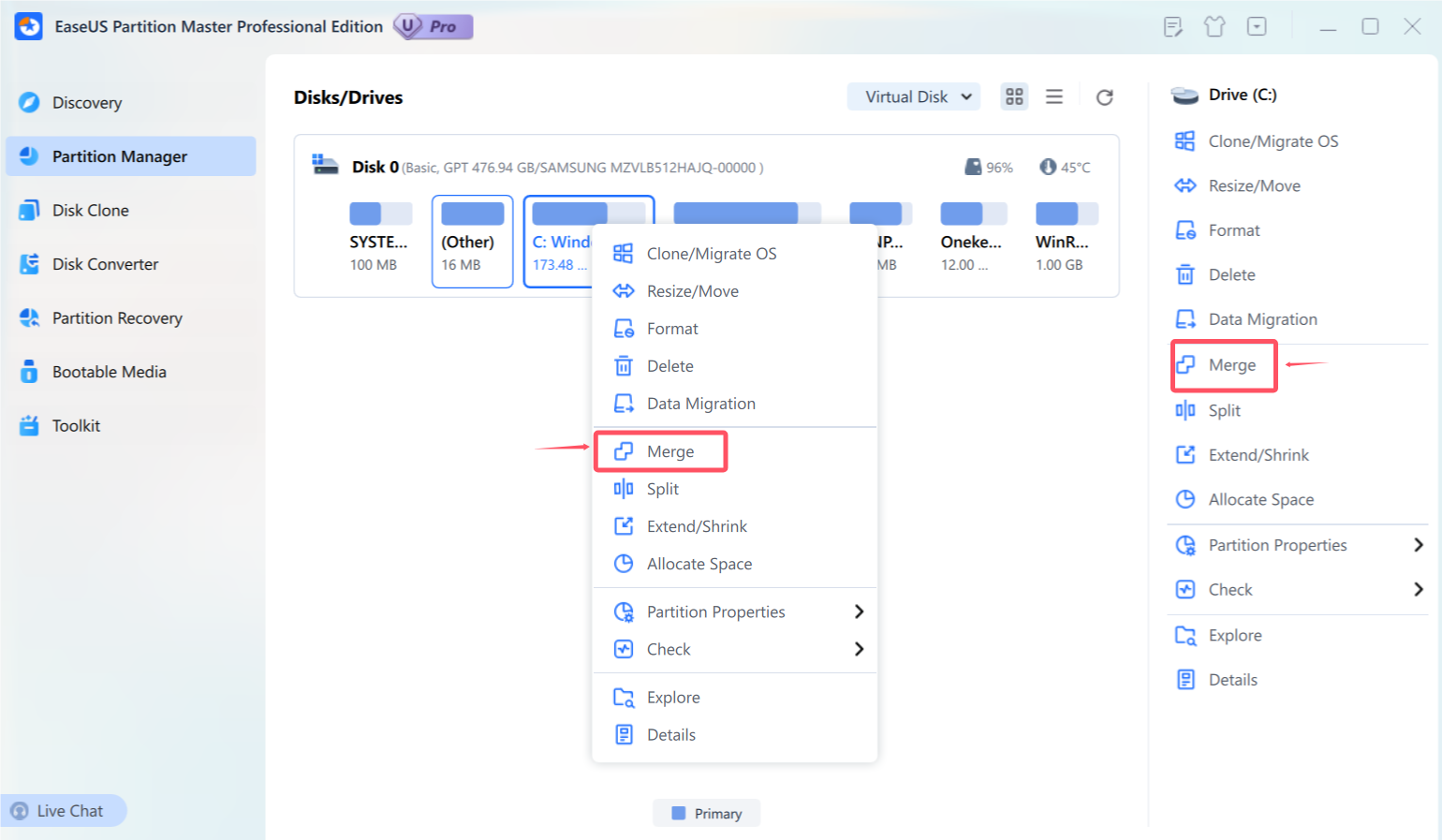Expand Partition Properties in right panel

tap(1298, 545)
